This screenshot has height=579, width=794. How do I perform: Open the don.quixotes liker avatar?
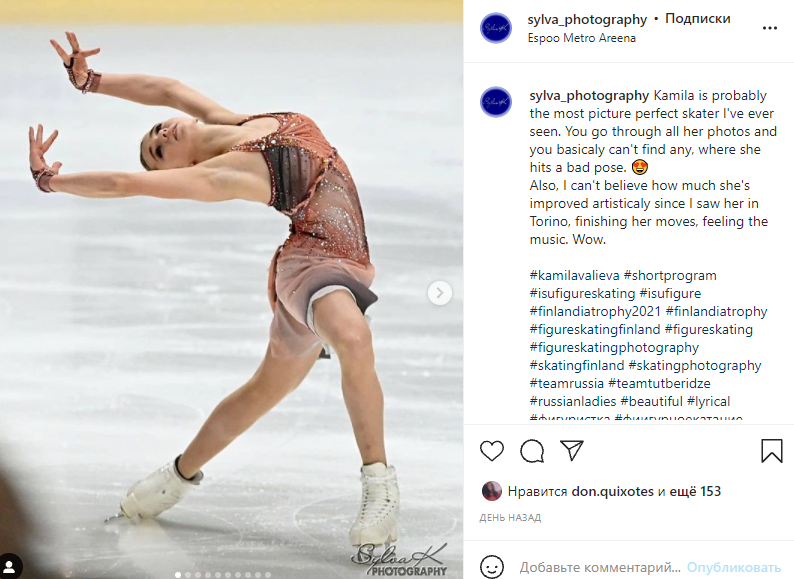click(x=491, y=491)
